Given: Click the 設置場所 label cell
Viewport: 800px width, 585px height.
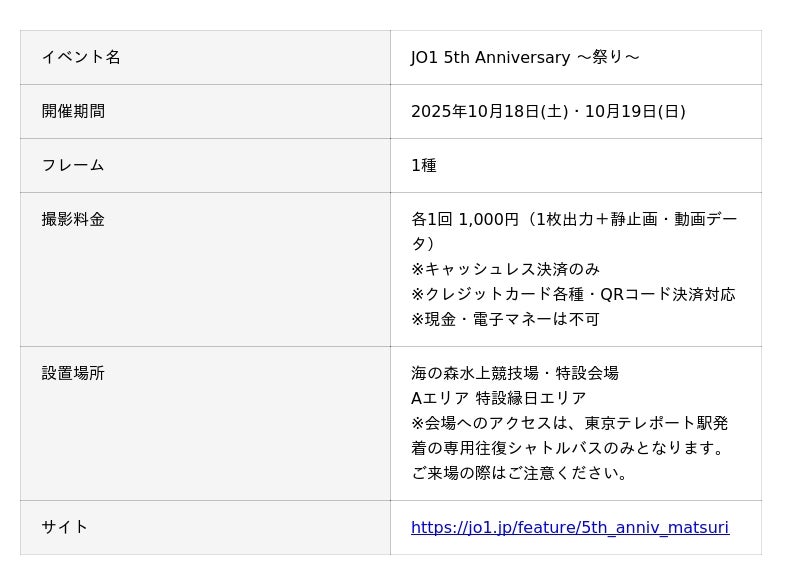Looking at the screenshot, I should click(73, 373).
